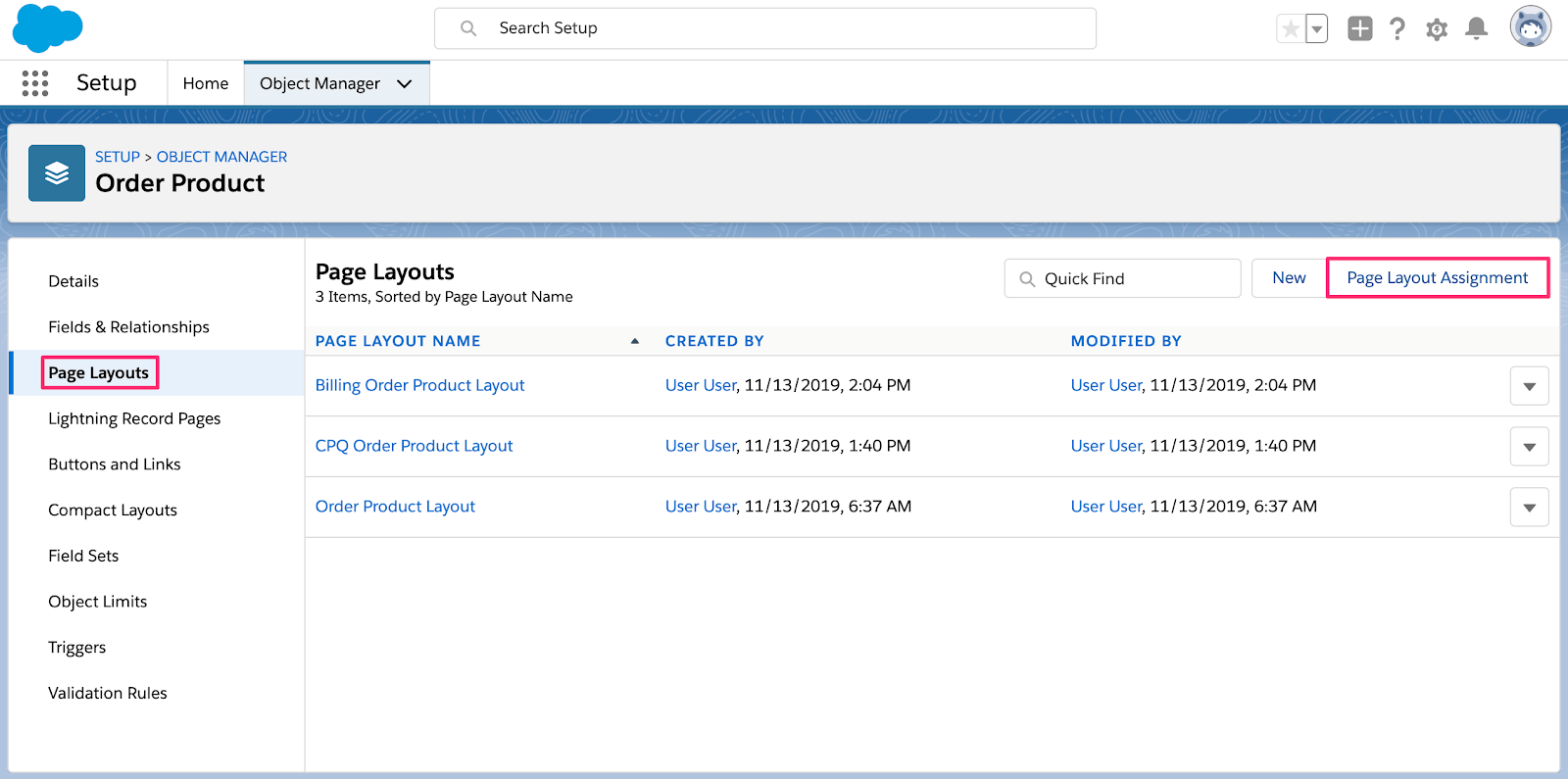The height and width of the screenshot is (779, 1568).
Task: Open Lightning Record Pages in the sidebar
Action: point(134,418)
